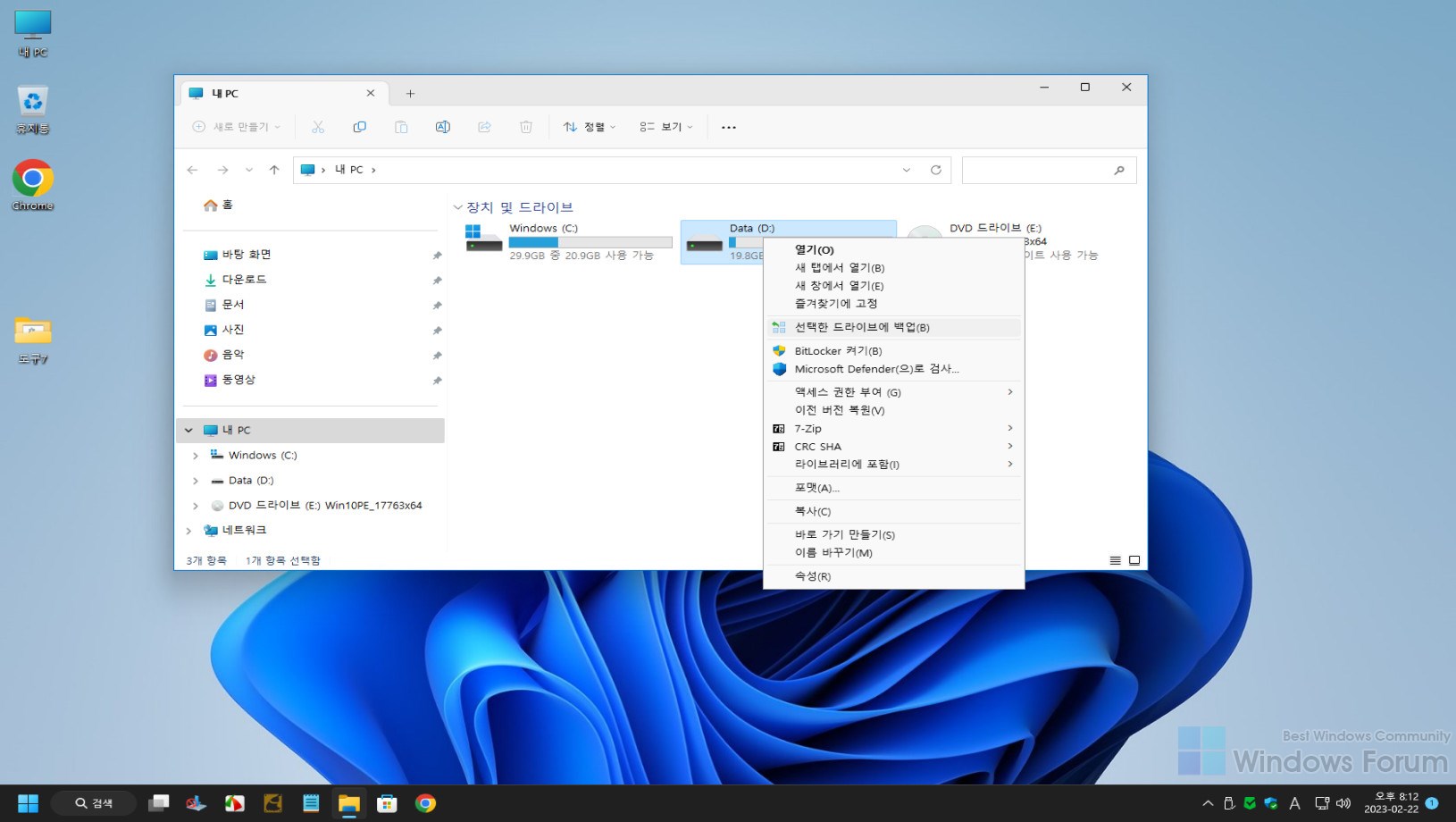1456x822 pixels.
Task: Expand Data (D:) in navigation tree
Action: tap(196, 480)
